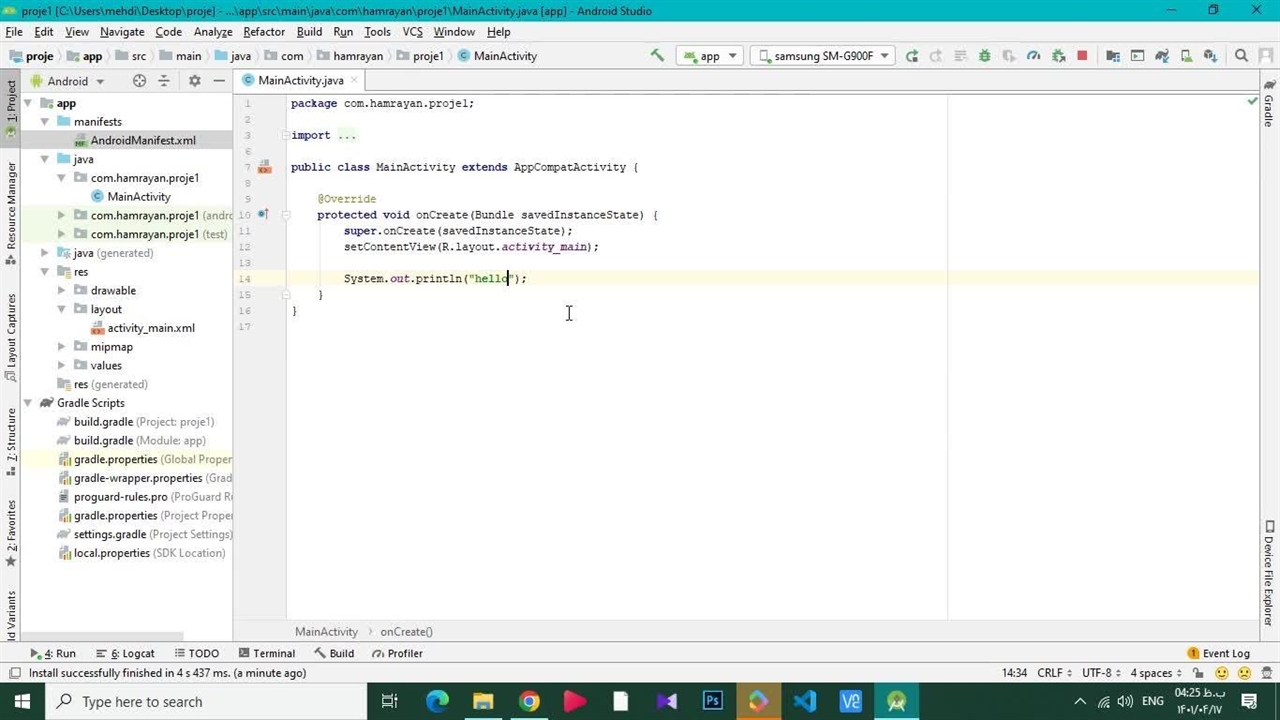Toggle the Logcat tool window
This screenshot has width=1280, height=720.
point(131,653)
